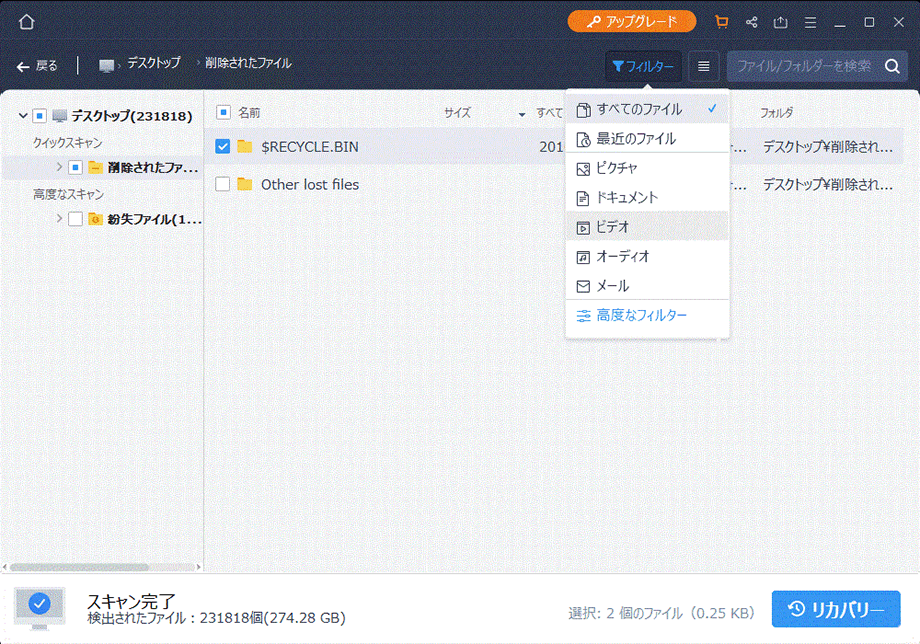Switch to list view layout icon
This screenshot has width=920, height=644.
(703, 66)
